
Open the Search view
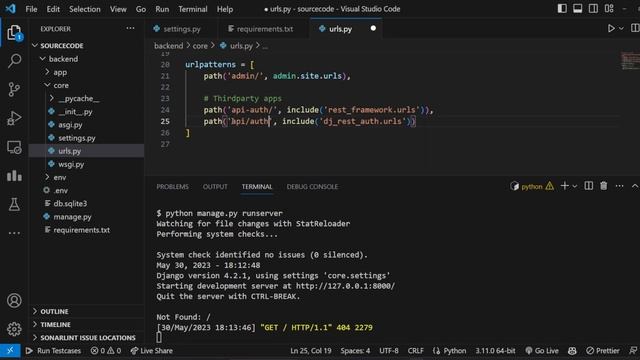(14, 61)
